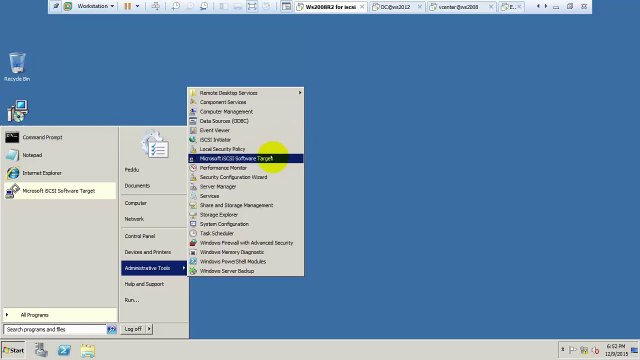Click the Windows Server Backup icon
Screen dimensions: 640x360
coord(193,271)
